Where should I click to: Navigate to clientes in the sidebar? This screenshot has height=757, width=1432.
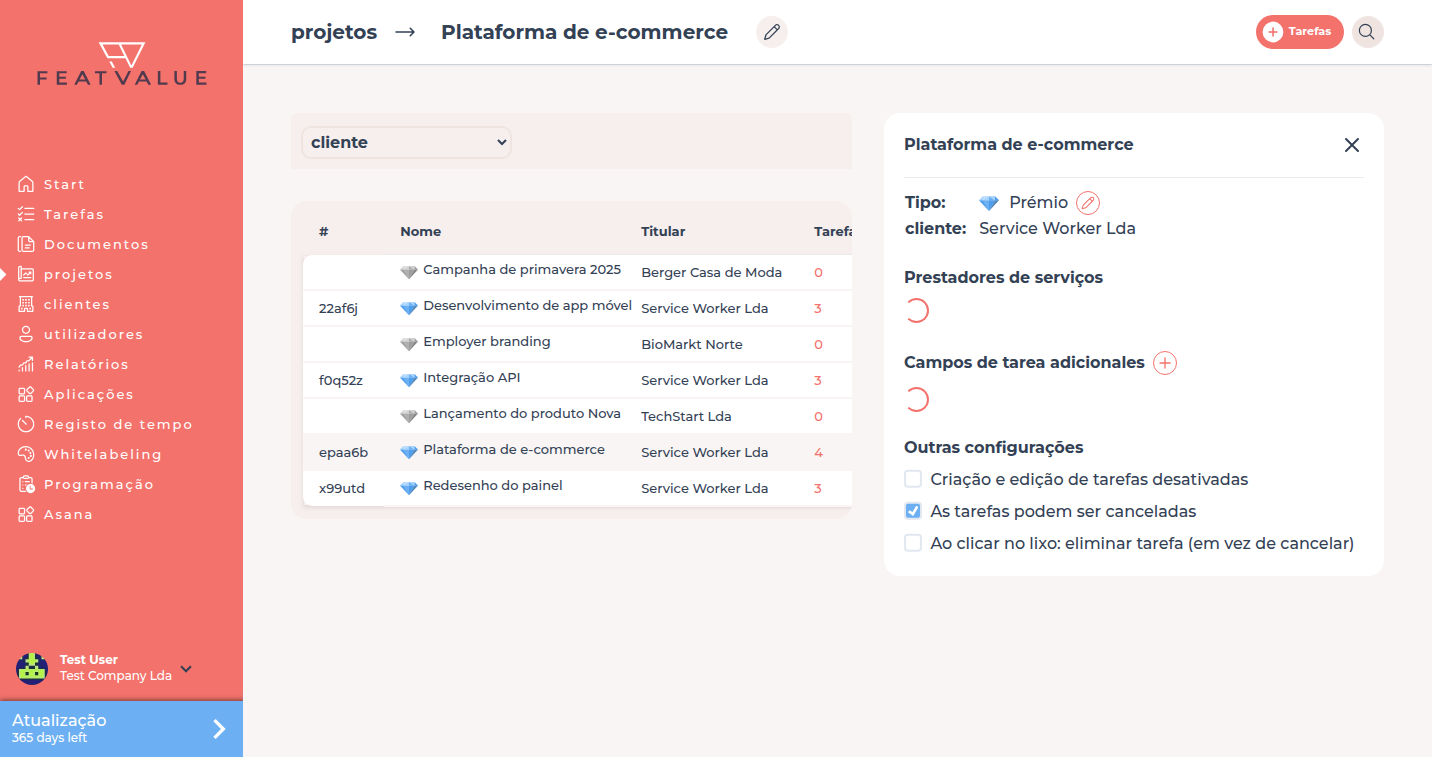click(x=77, y=304)
